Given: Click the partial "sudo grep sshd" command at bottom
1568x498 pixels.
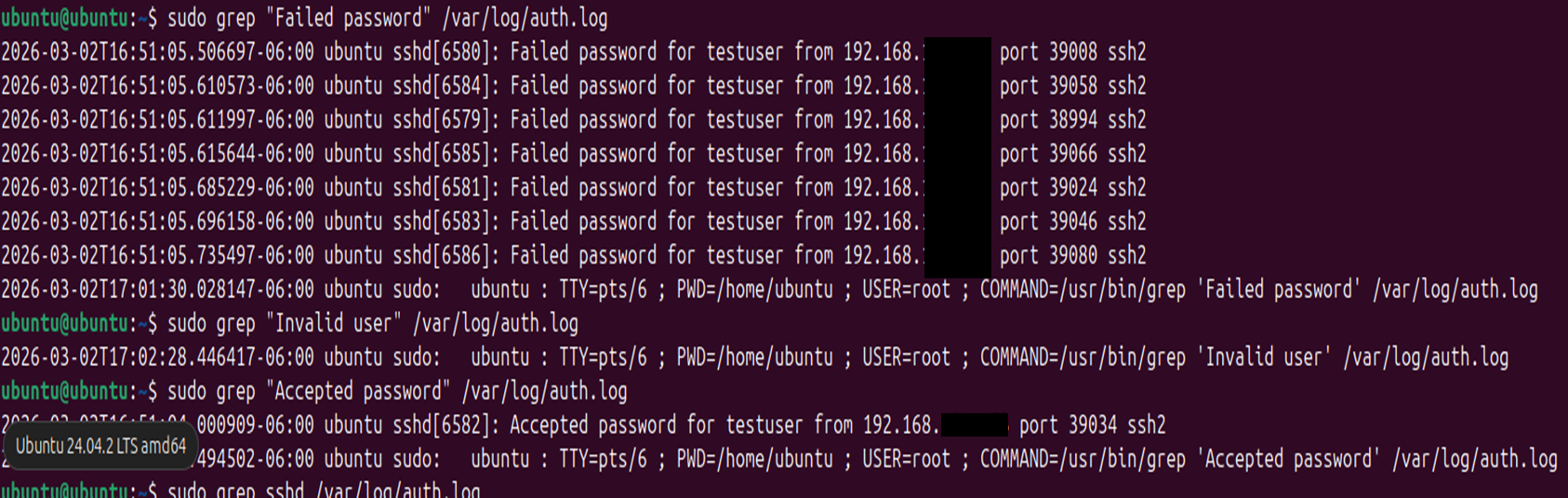Looking at the screenshot, I should [324, 490].
